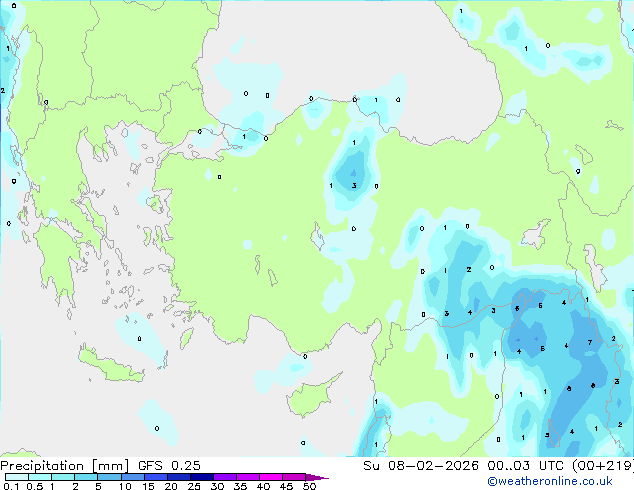This screenshot has height=490, width=634.
Task: Click the legend scale label '0.1'
Action: pyautogui.click(x=12, y=486)
